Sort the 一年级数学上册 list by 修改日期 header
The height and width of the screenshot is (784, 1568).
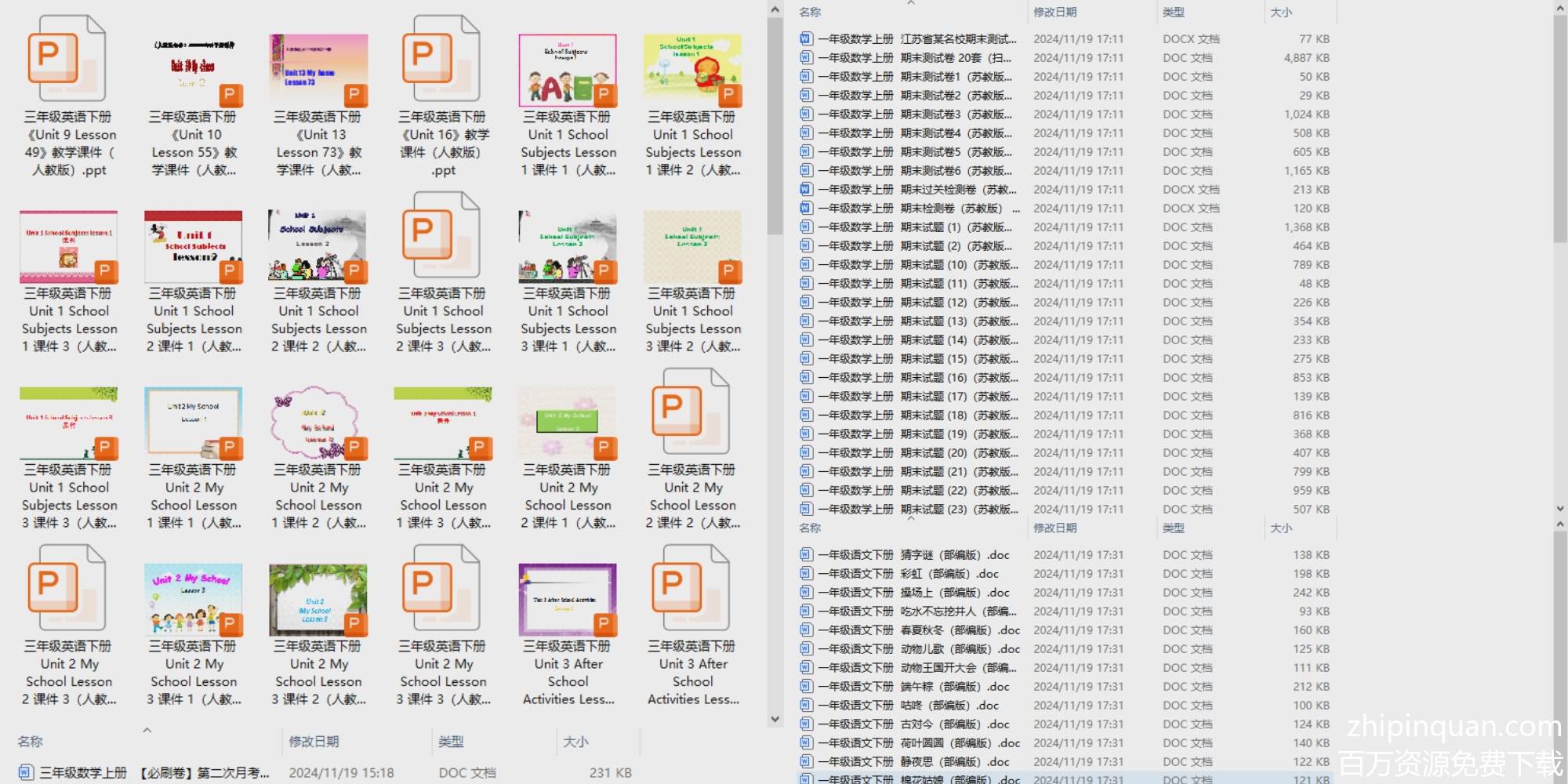pos(1055,12)
